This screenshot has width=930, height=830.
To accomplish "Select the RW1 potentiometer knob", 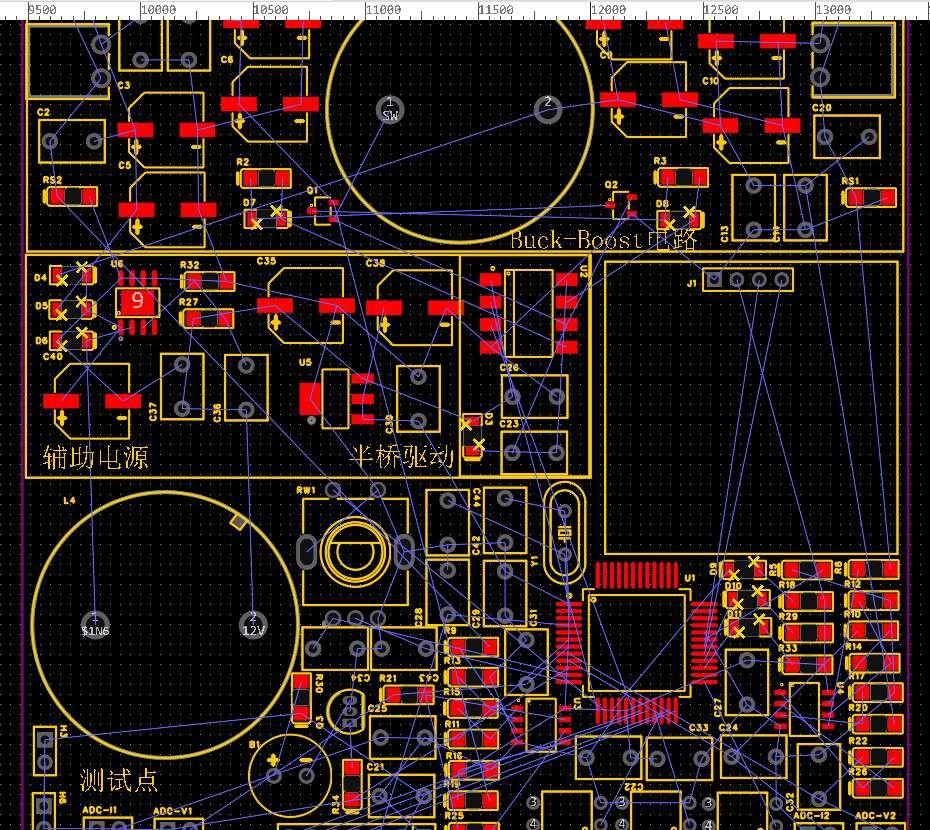I will (x=355, y=552).
